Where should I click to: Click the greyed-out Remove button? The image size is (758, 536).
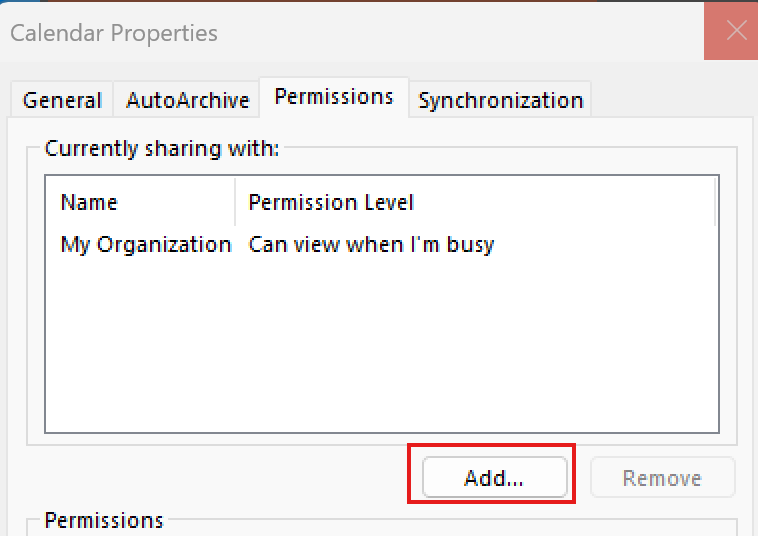(x=662, y=477)
